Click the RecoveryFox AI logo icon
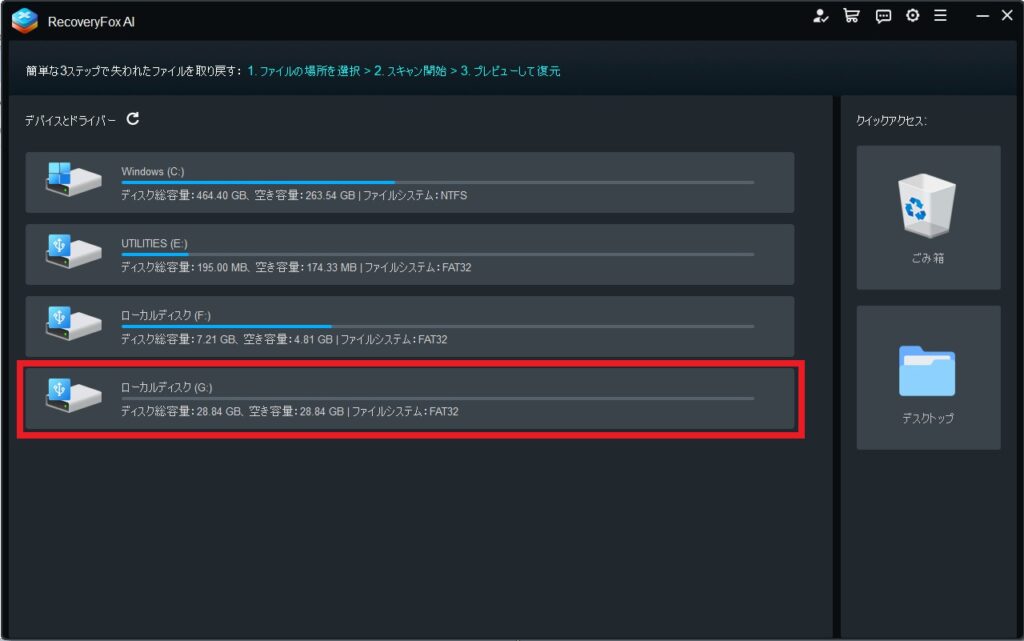The image size is (1024, 641). tap(25, 21)
